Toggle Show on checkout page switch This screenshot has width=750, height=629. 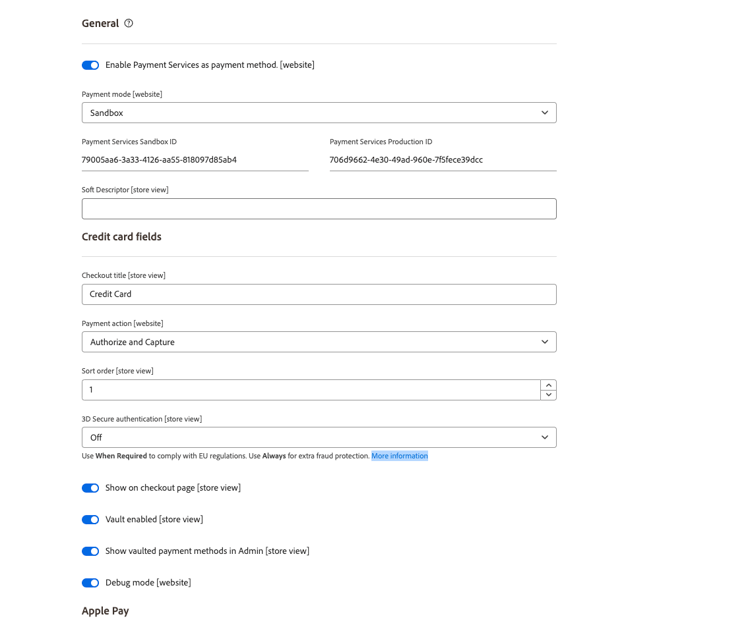90,488
